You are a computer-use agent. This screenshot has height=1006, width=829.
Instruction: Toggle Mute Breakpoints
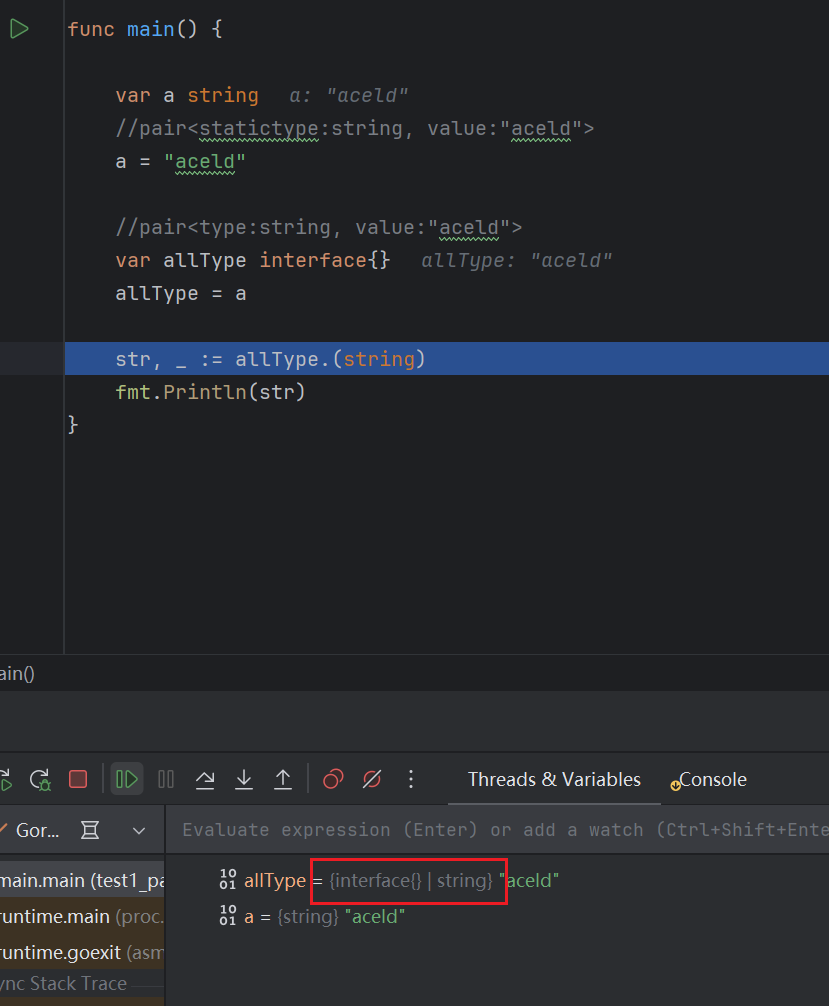[372, 779]
